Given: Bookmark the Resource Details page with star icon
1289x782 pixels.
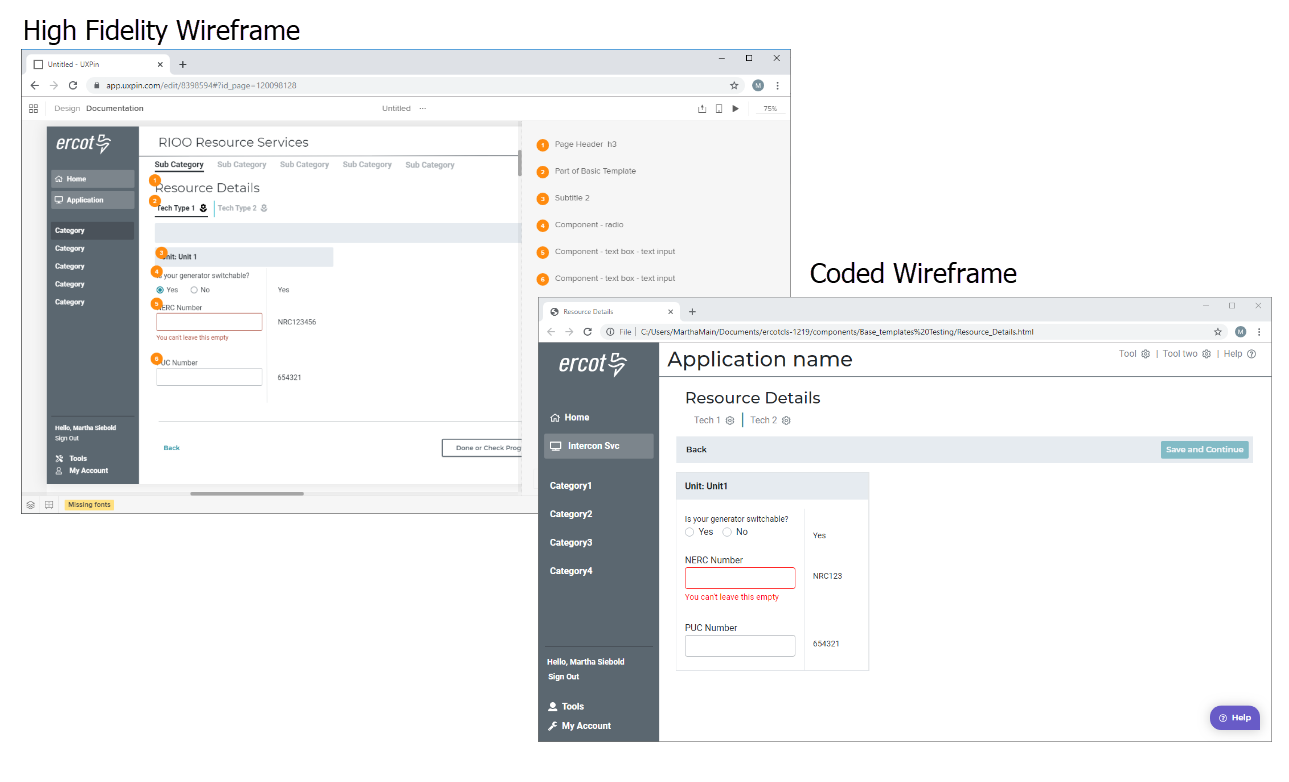Looking at the screenshot, I should tap(1217, 331).
